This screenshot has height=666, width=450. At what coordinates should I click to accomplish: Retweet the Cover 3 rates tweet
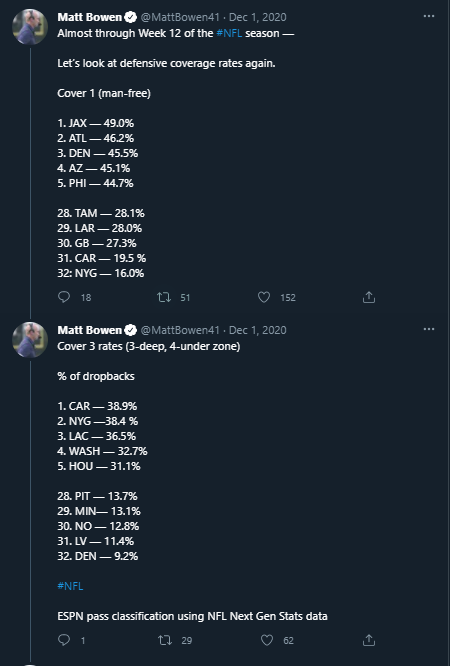[x=164, y=640]
